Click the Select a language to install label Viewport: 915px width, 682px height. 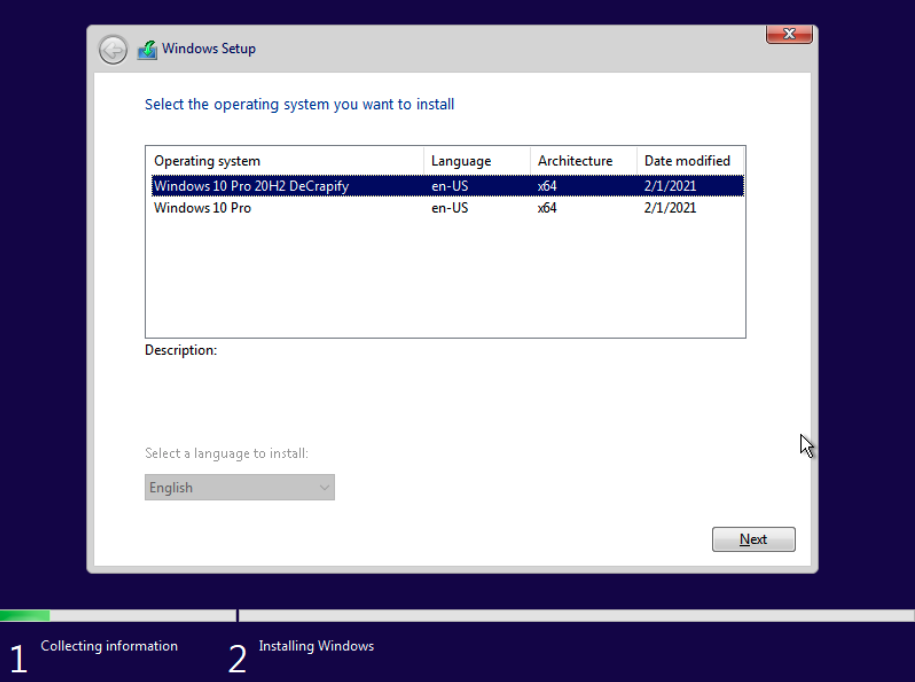pos(226,453)
